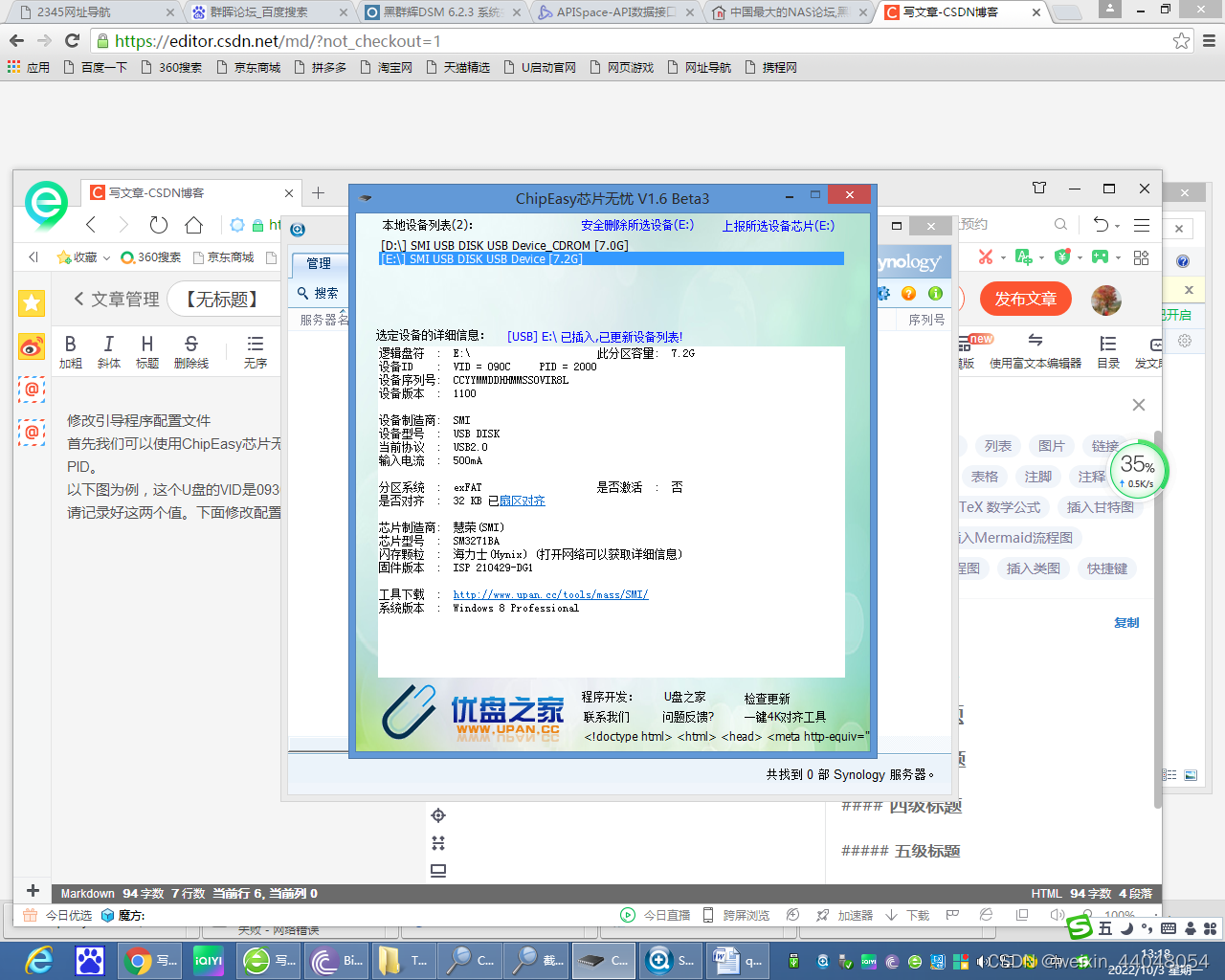
Task: Apply italic formatting in the CSDN editor
Action: 109,351
